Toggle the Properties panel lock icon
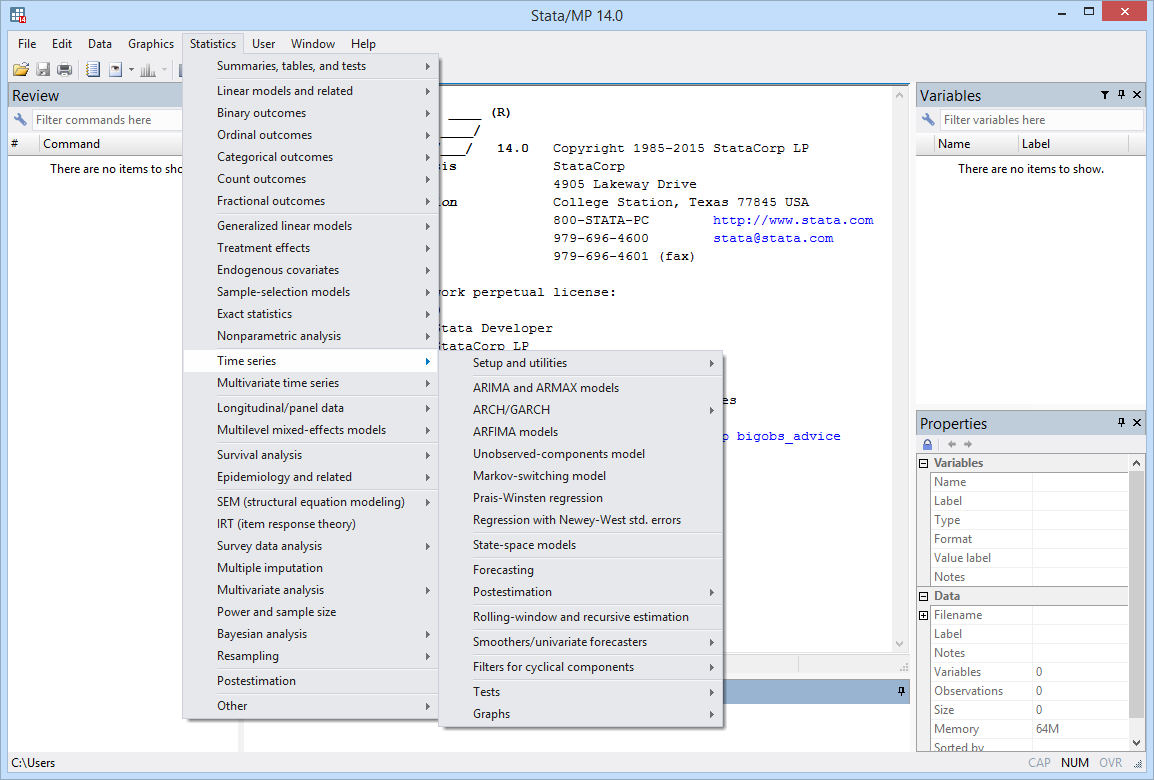This screenshot has width=1154, height=780. [x=927, y=444]
